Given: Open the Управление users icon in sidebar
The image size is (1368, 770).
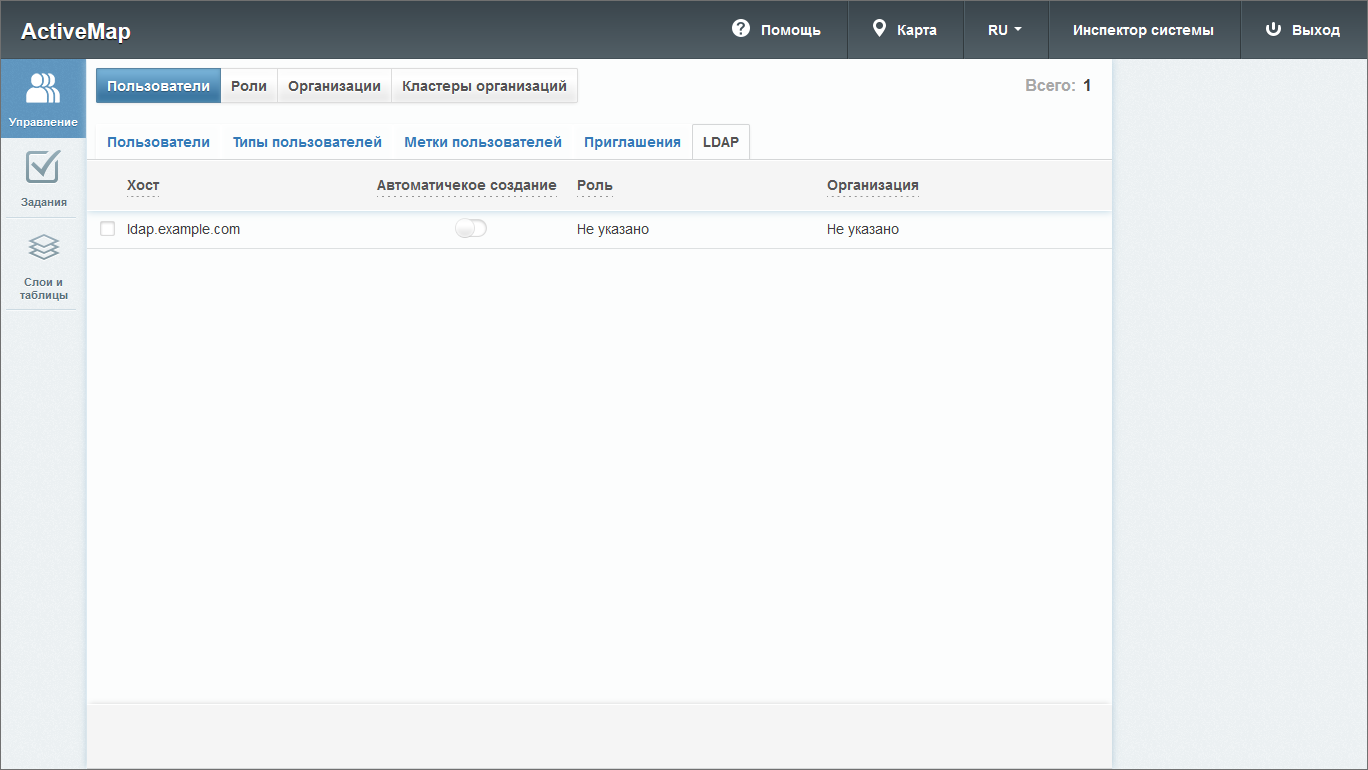Looking at the screenshot, I should [43, 89].
